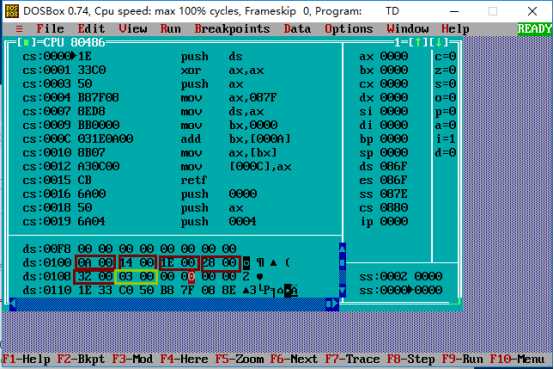Click F9-Run in the bottom bar

[x=462, y=359]
